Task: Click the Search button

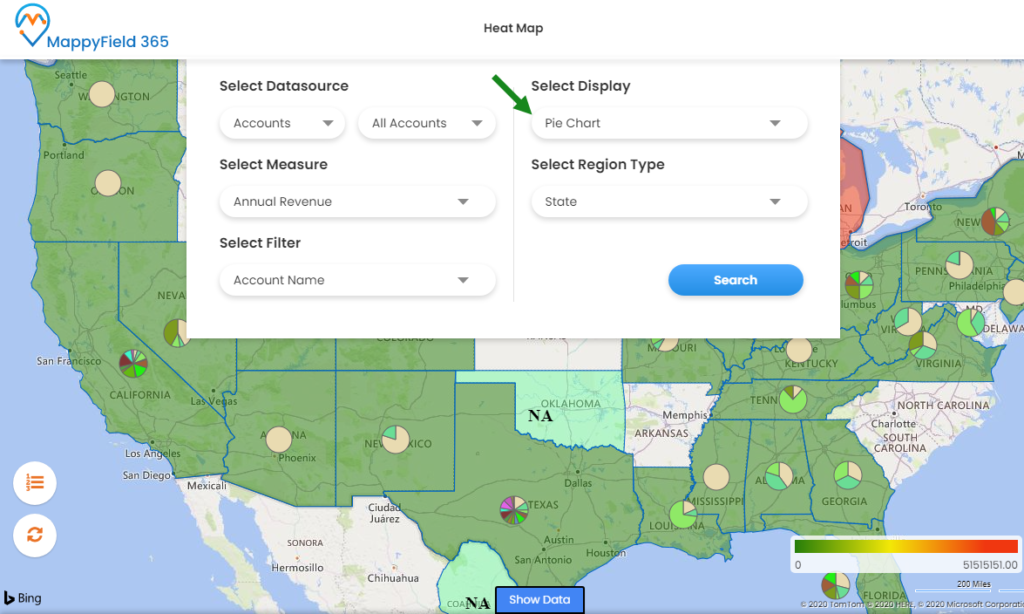Action: pyautogui.click(x=736, y=280)
